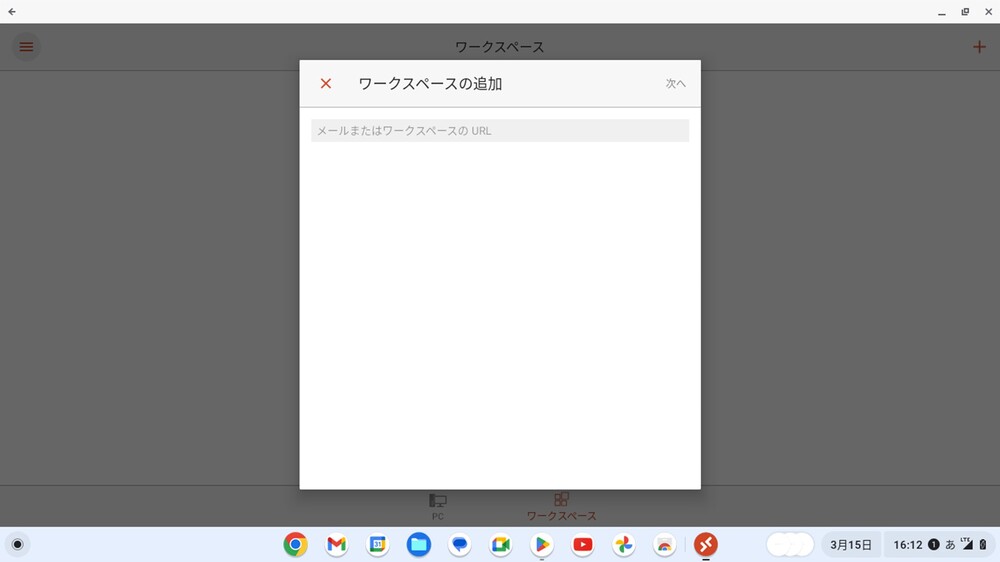This screenshot has height=562, width=1000.
Task: Close the ワークスペースの追加 dialog with the X
Action: [325, 84]
